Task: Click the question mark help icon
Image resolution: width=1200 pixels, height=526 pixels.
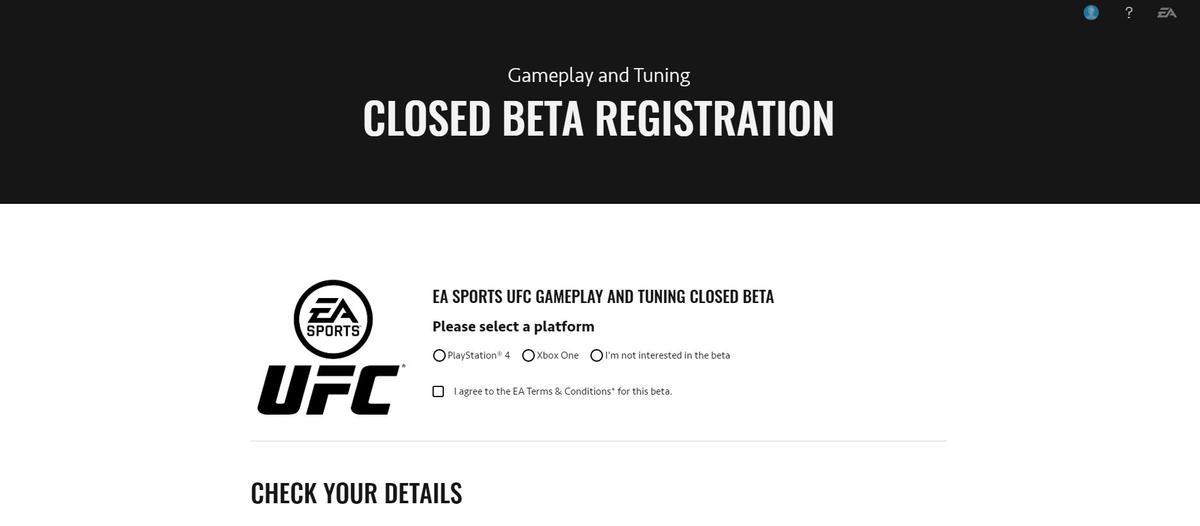Action: [x=1129, y=12]
